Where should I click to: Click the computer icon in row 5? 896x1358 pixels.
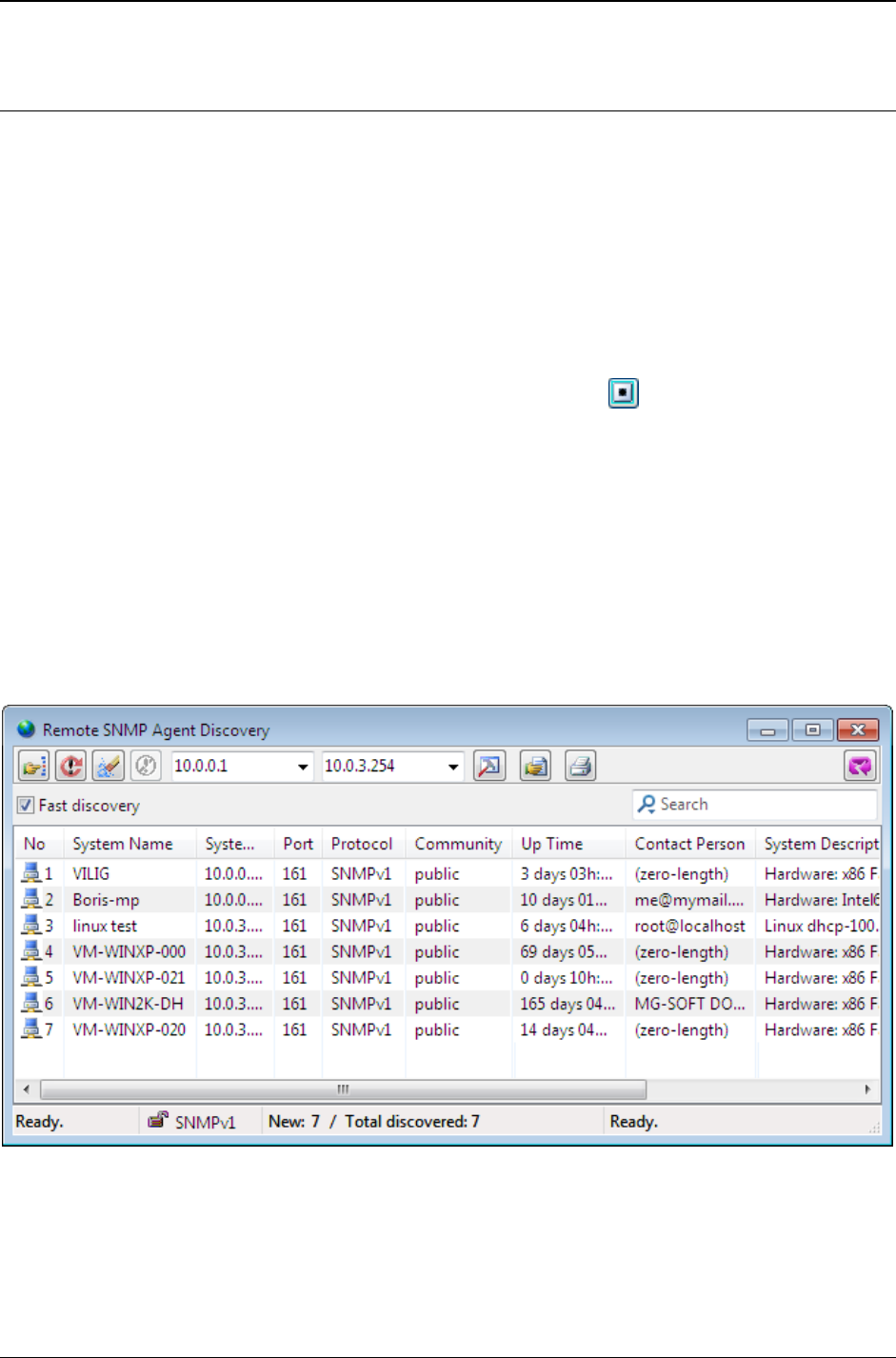[x=31, y=977]
